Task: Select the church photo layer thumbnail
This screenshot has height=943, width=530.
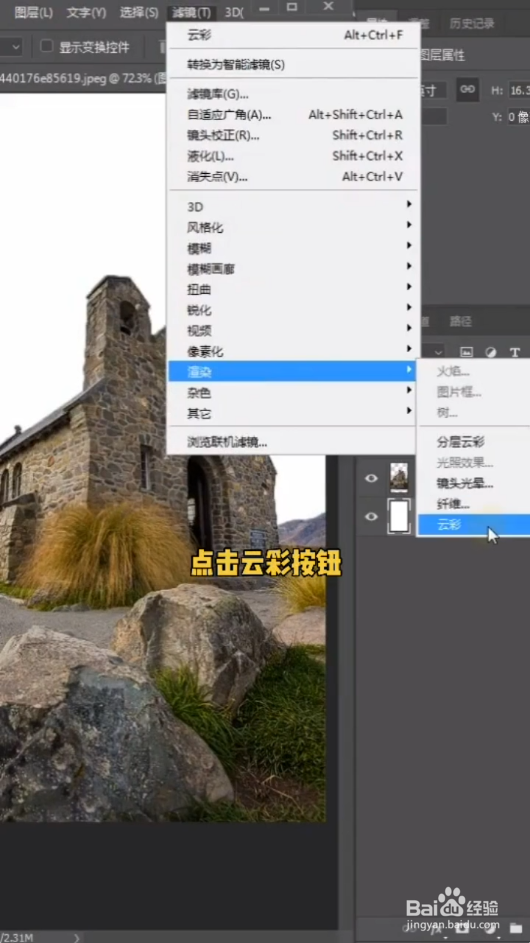Action: point(399,477)
